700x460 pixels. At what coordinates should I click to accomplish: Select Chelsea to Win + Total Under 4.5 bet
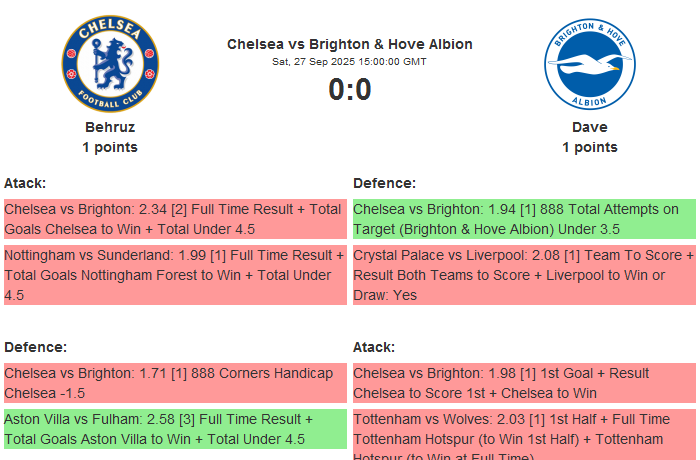tap(174, 219)
